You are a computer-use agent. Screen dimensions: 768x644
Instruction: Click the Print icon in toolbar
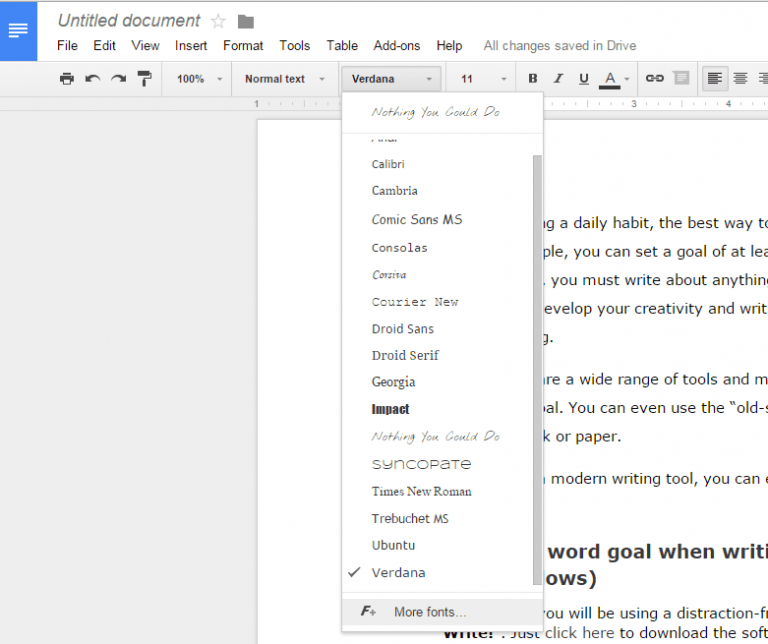click(x=67, y=79)
